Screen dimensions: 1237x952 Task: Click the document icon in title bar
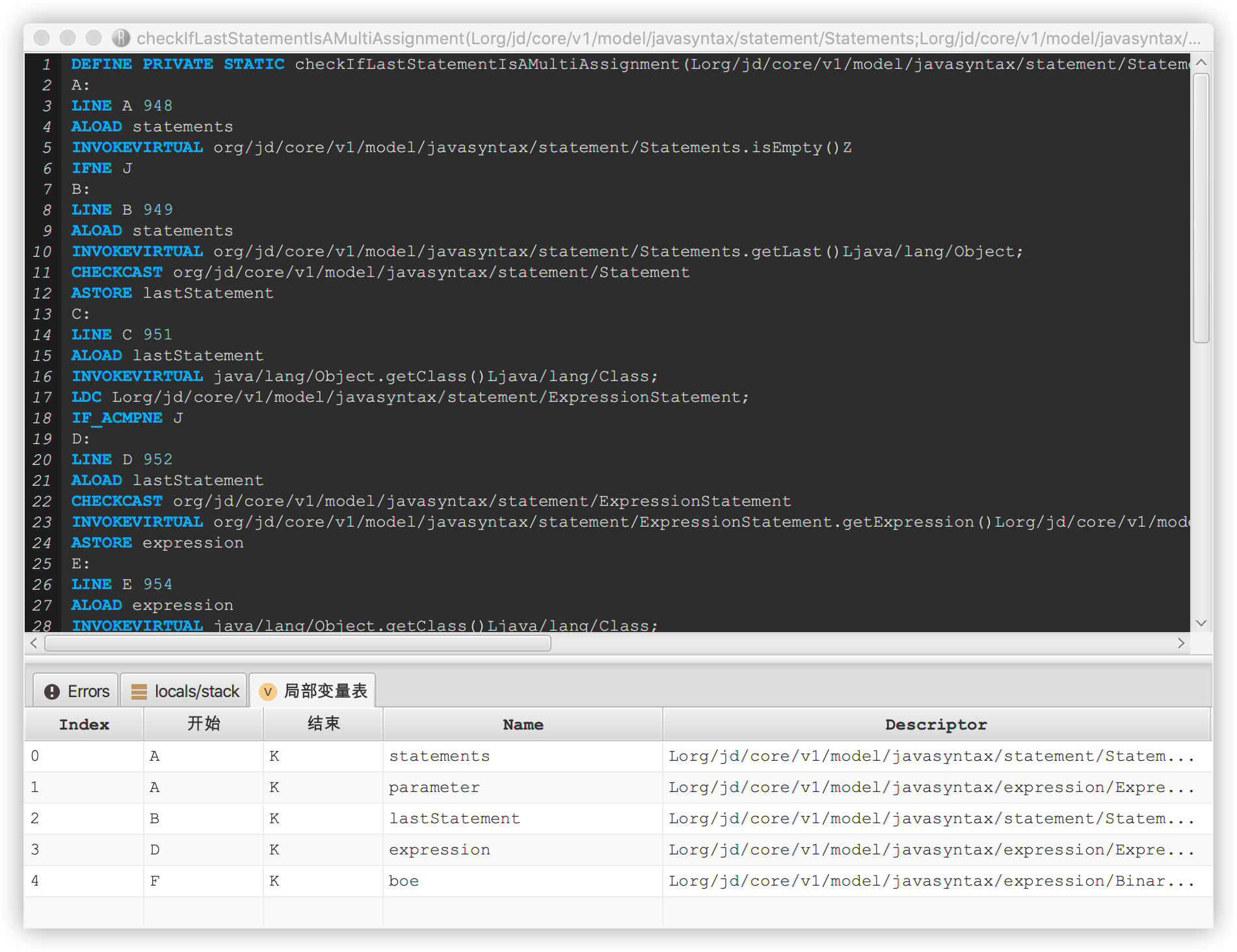click(121, 38)
